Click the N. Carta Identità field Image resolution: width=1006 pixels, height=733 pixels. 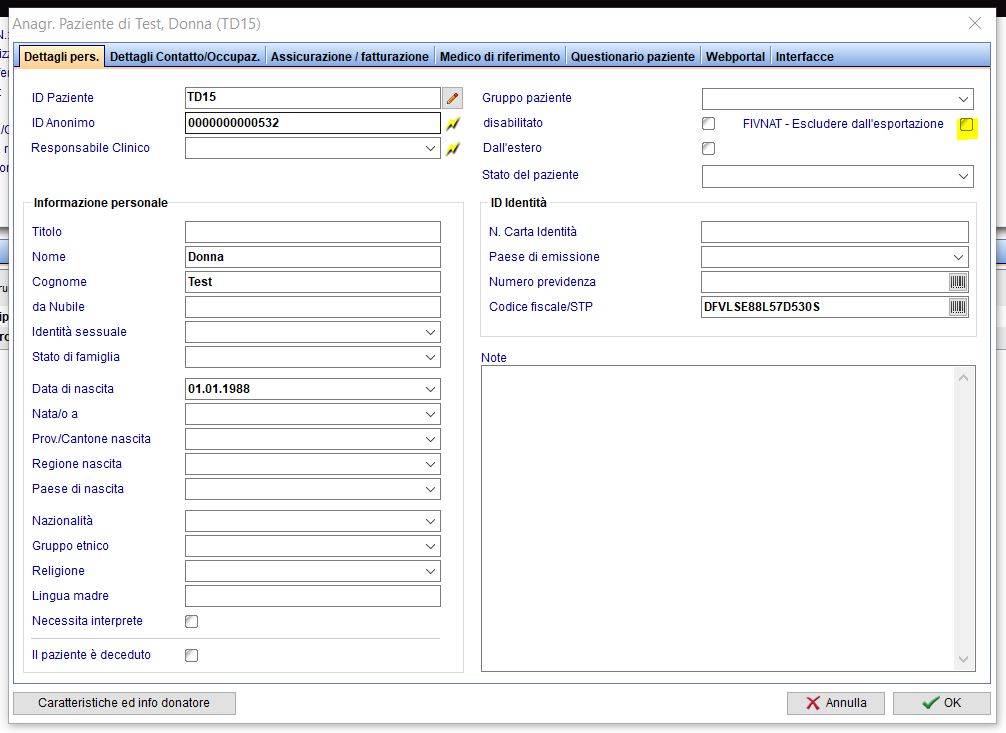coord(835,232)
